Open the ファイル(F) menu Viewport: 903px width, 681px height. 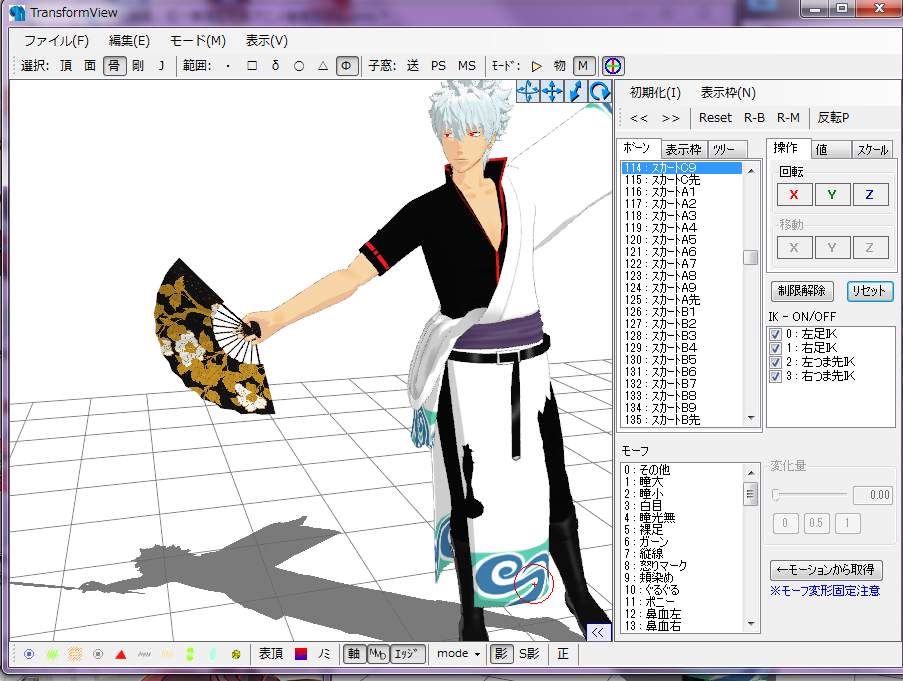[x=56, y=41]
